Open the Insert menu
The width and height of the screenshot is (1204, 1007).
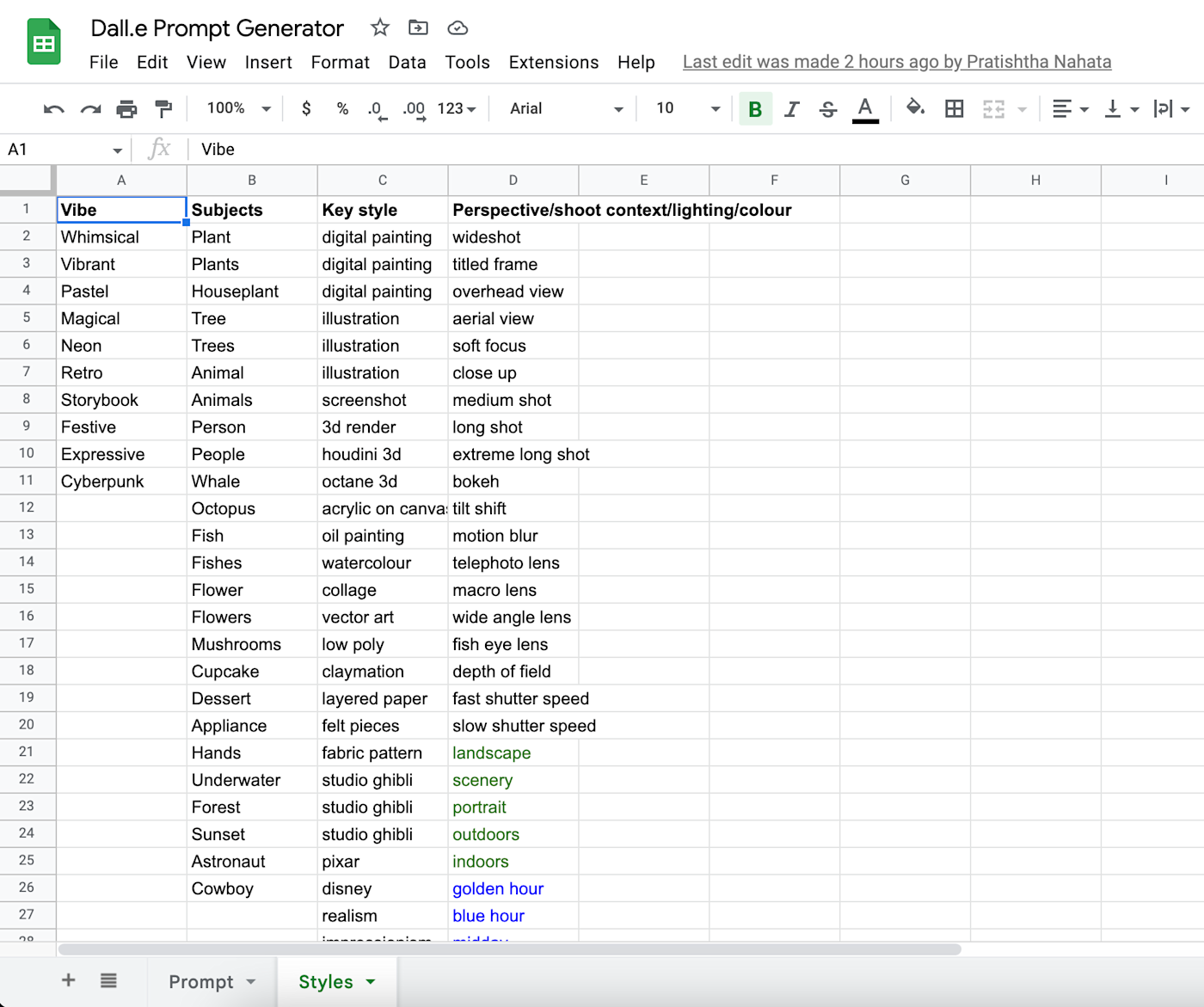268,62
